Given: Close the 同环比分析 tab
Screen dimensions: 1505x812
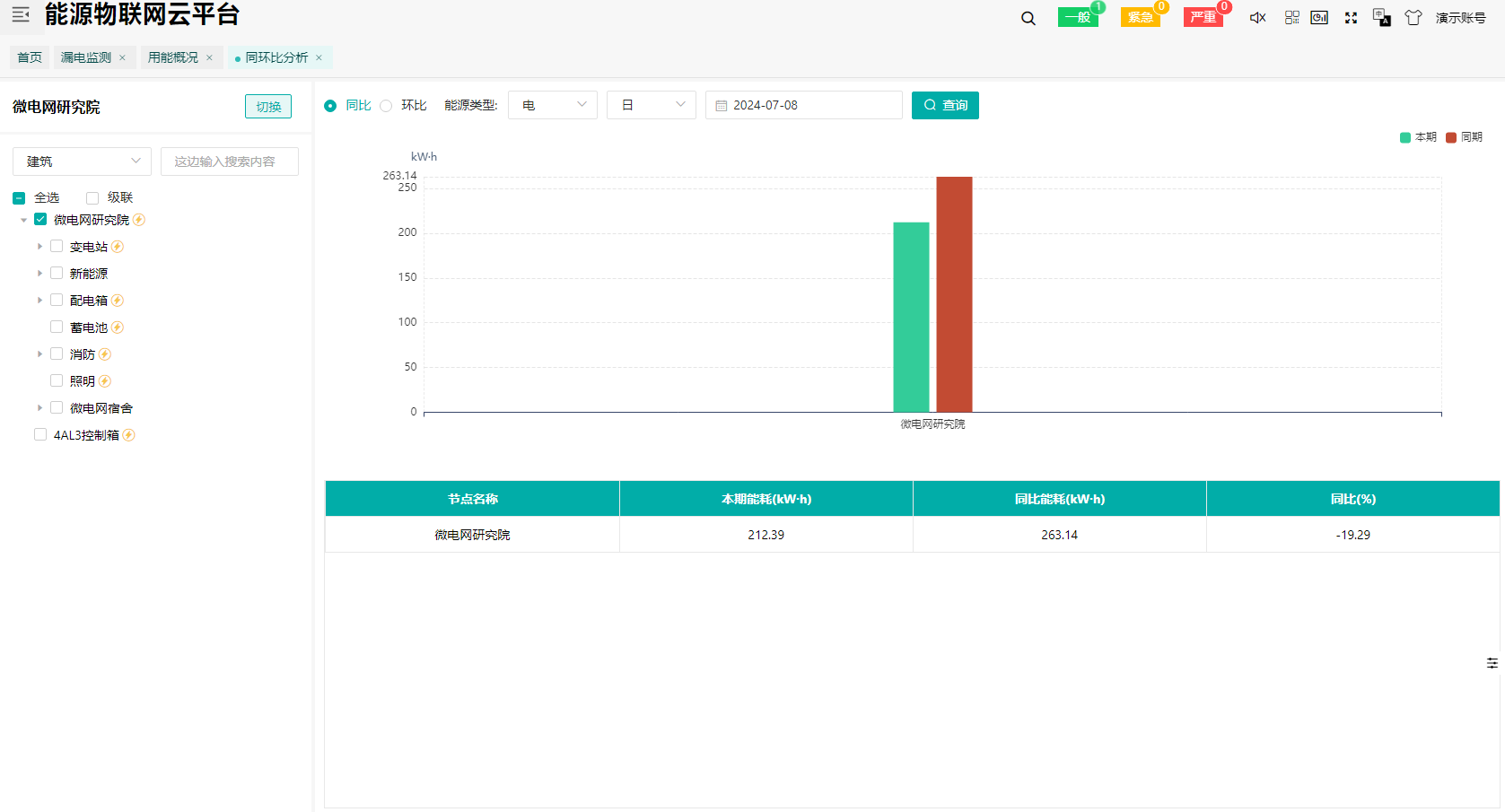Looking at the screenshot, I should [x=319, y=57].
